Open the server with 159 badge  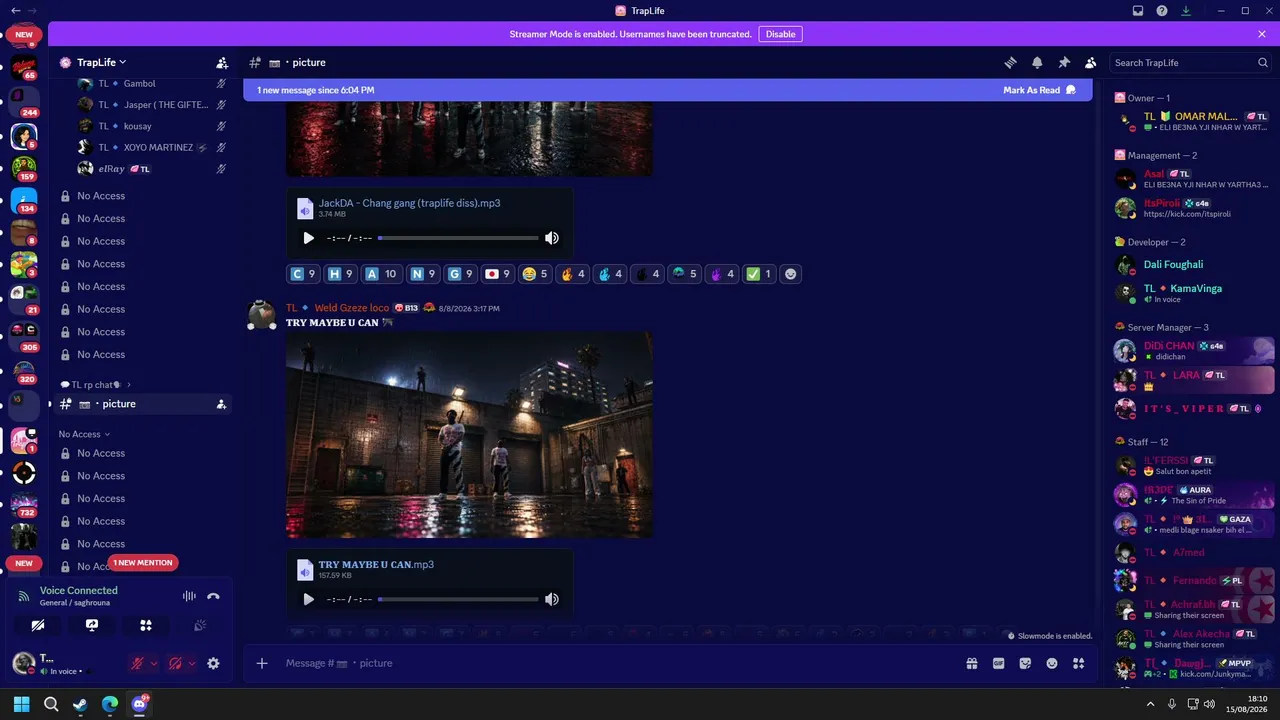coord(24,167)
